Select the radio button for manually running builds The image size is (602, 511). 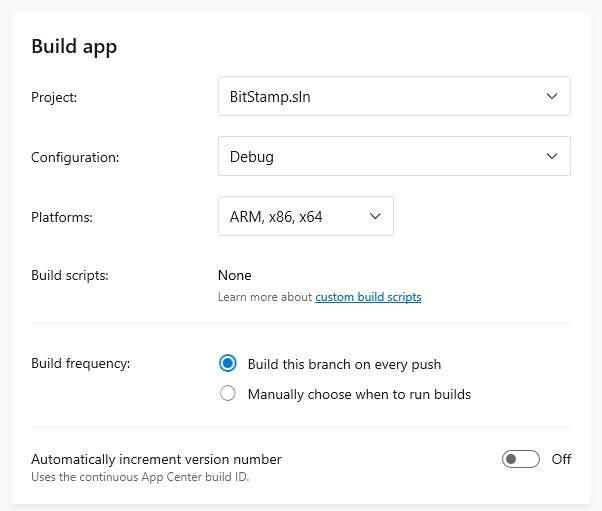pos(228,394)
